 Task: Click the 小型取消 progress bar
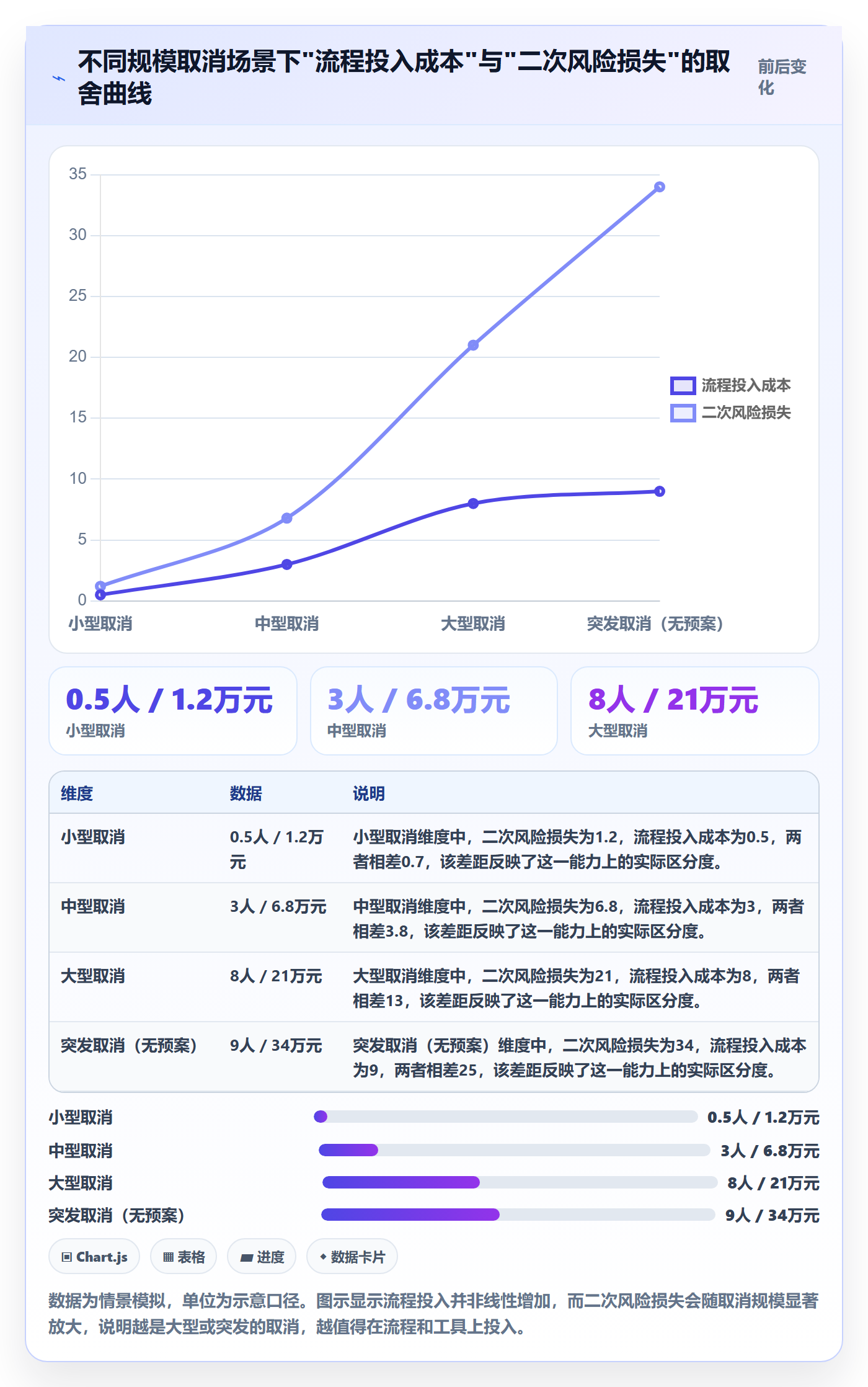coord(506,1117)
